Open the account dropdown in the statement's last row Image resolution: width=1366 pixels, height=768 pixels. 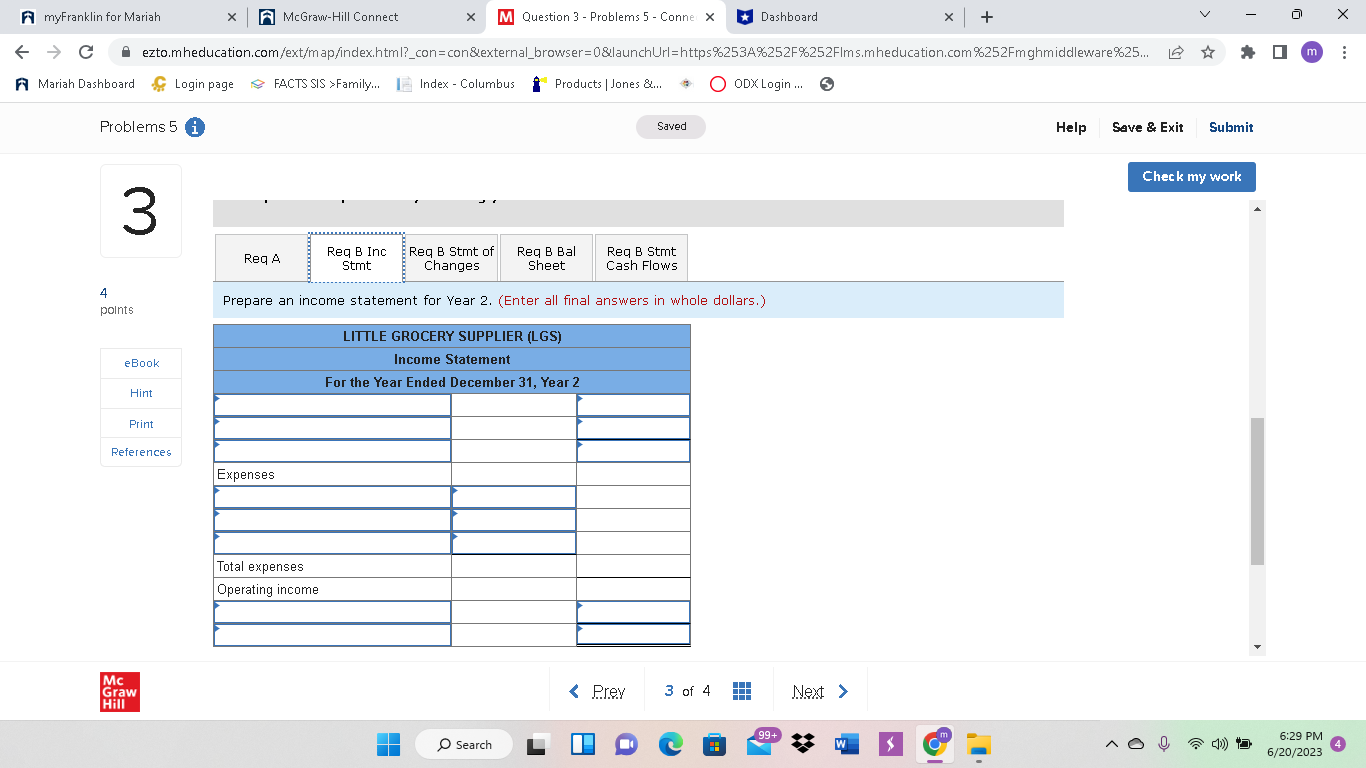[x=332, y=635]
